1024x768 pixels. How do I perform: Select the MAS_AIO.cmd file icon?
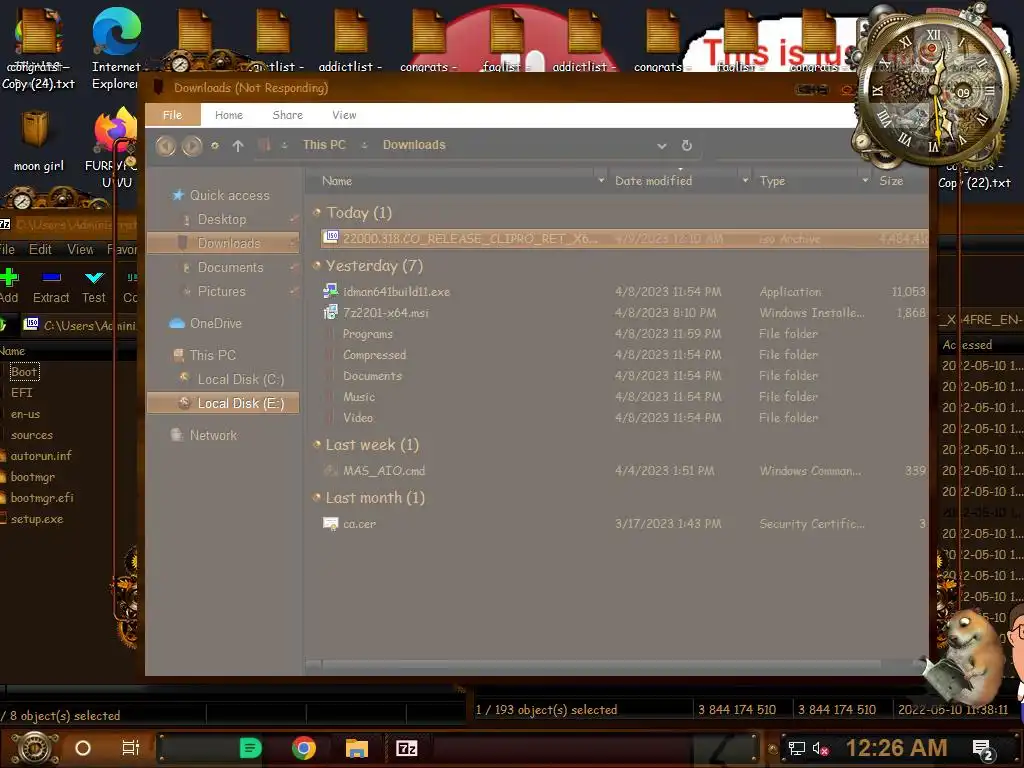(x=331, y=470)
